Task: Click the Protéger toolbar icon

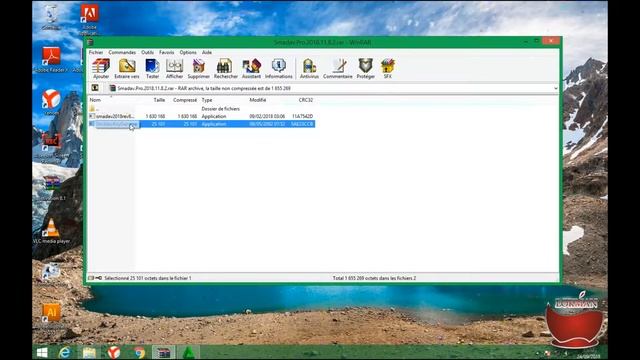Action: [x=365, y=69]
